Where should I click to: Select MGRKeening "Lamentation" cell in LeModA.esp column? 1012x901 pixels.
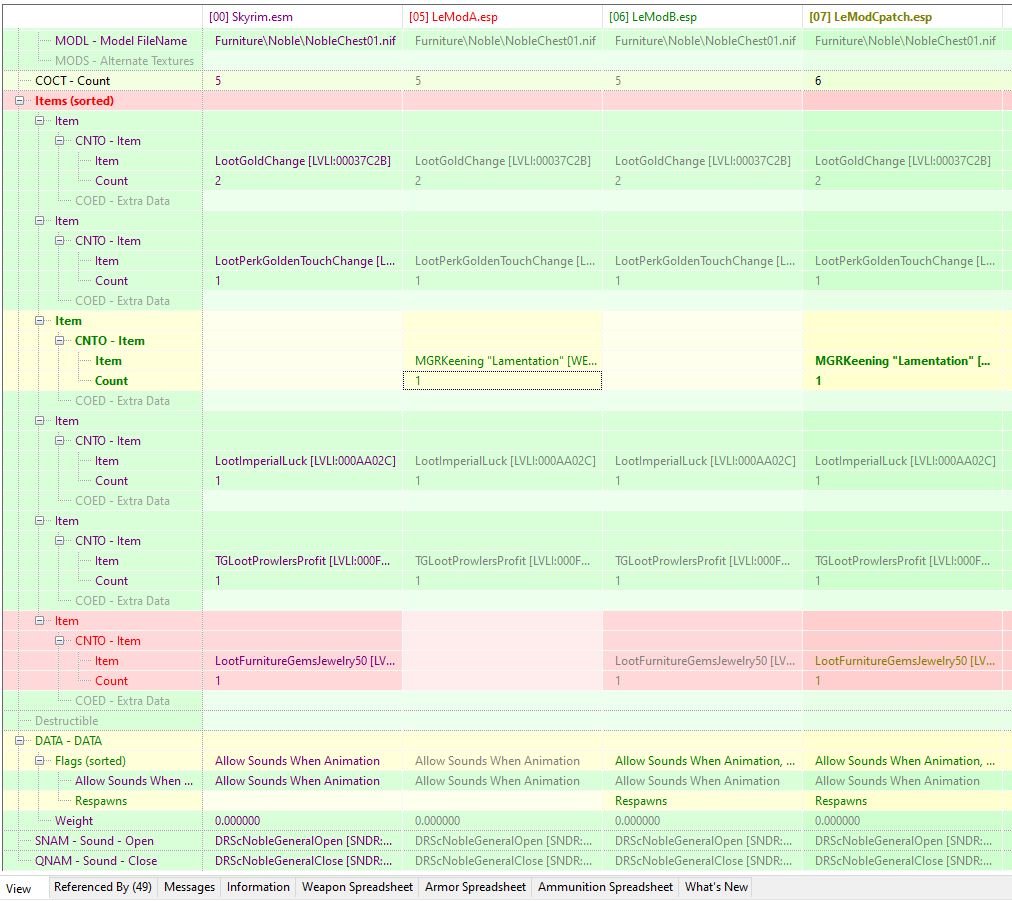pos(502,361)
